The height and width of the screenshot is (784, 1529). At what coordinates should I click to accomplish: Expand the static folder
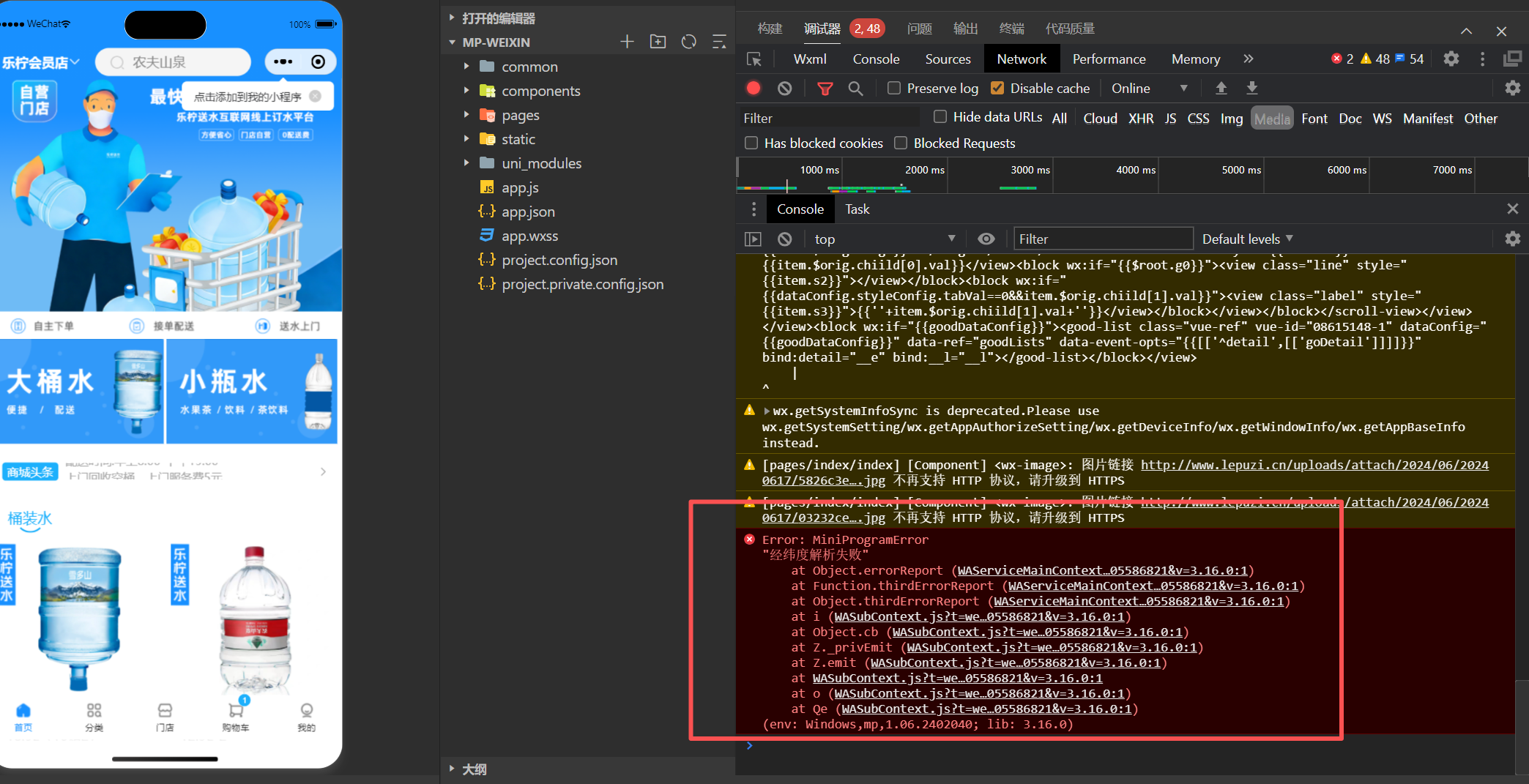pyautogui.click(x=466, y=139)
